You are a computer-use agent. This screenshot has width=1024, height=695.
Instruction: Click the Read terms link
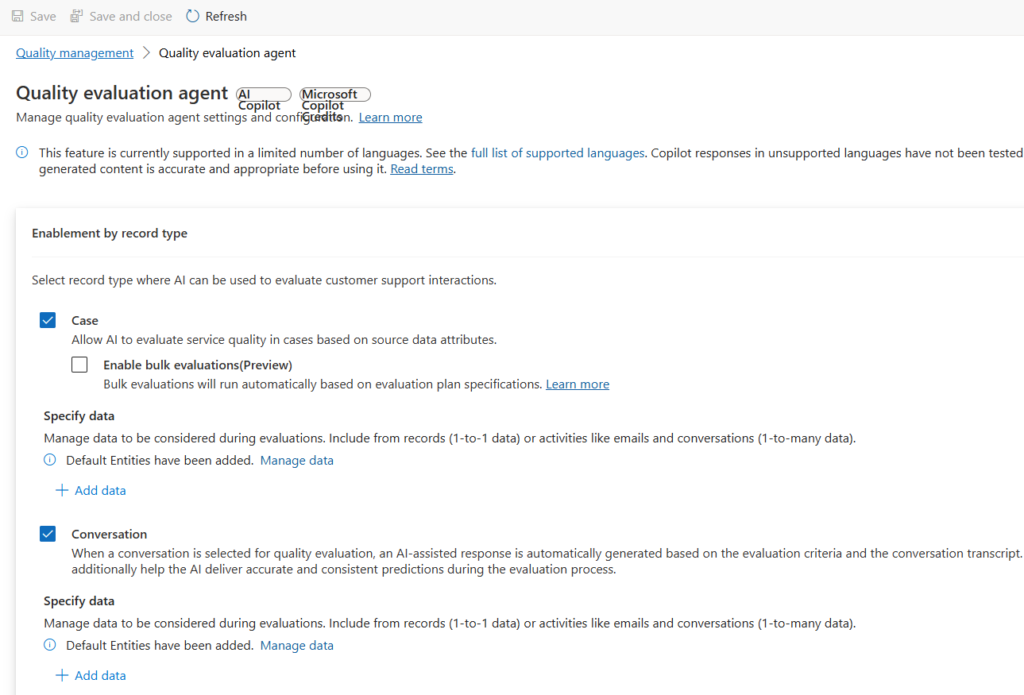pyautogui.click(x=422, y=169)
